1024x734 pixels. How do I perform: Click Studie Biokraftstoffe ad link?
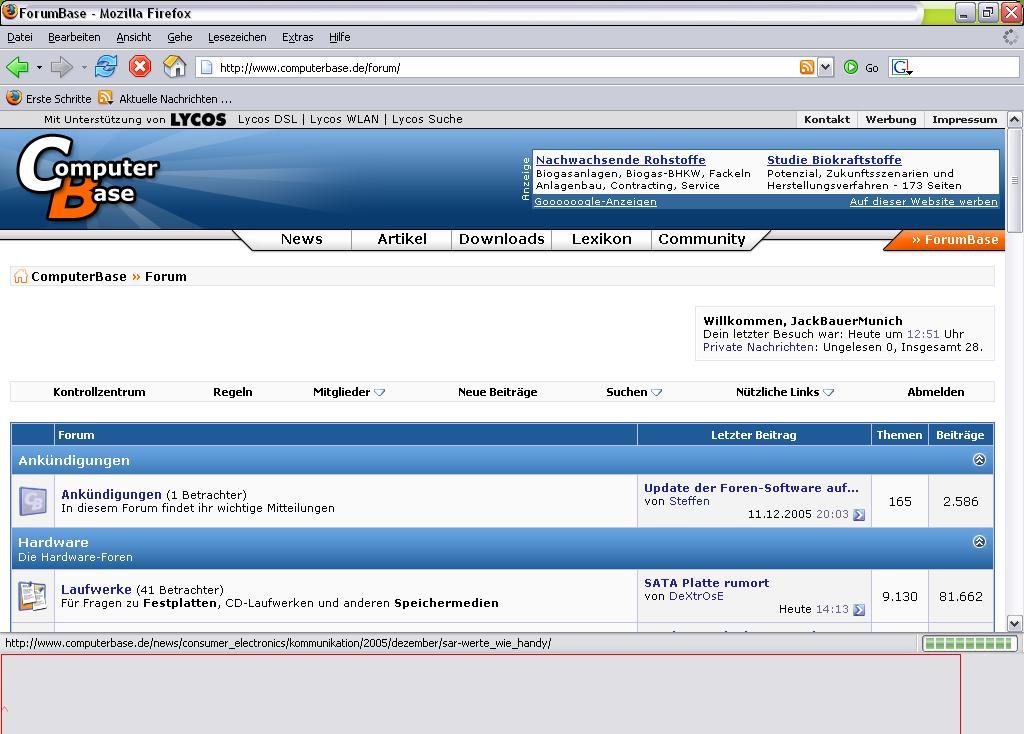834,160
